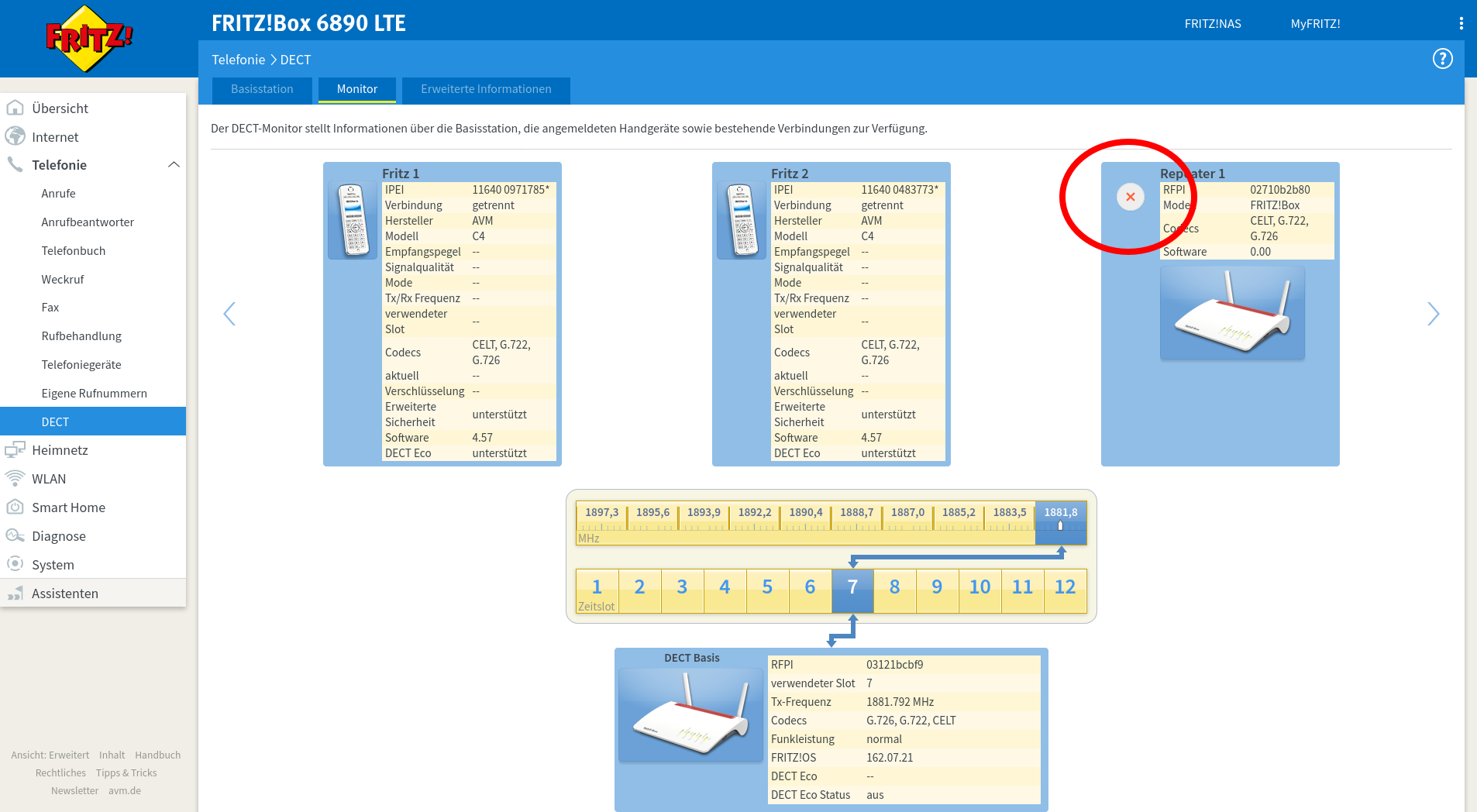Click the Assistenten wizard icon
This screenshot has height=812, width=1477.
[x=15, y=593]
